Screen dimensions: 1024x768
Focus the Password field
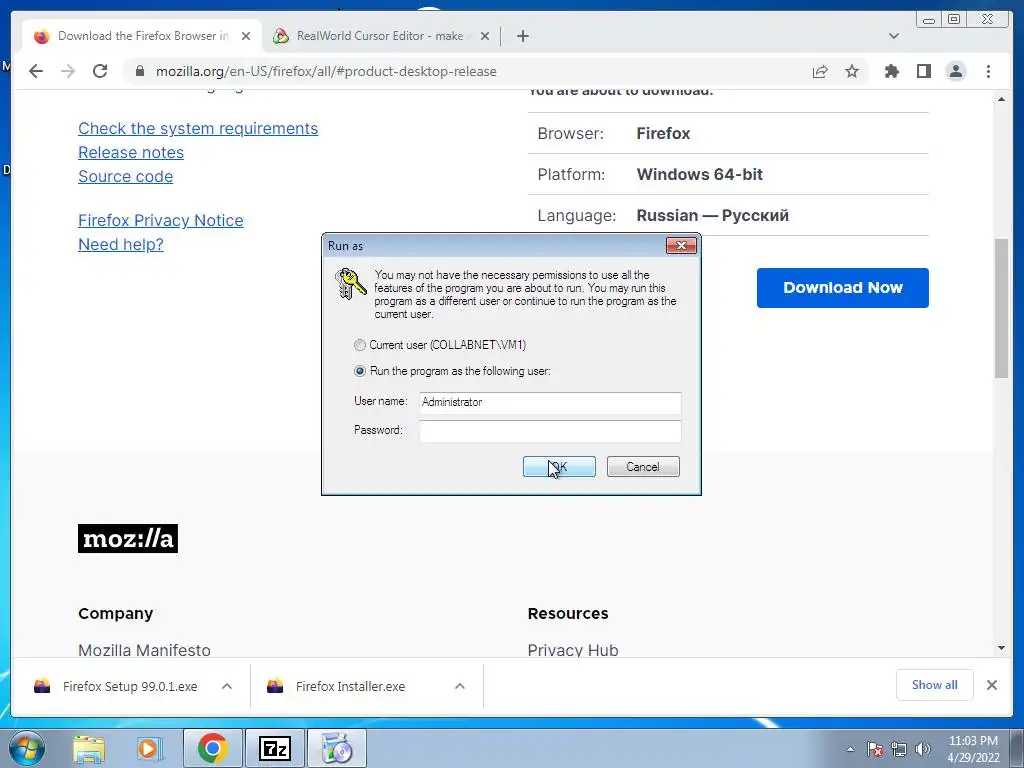(x=550, y=431)
